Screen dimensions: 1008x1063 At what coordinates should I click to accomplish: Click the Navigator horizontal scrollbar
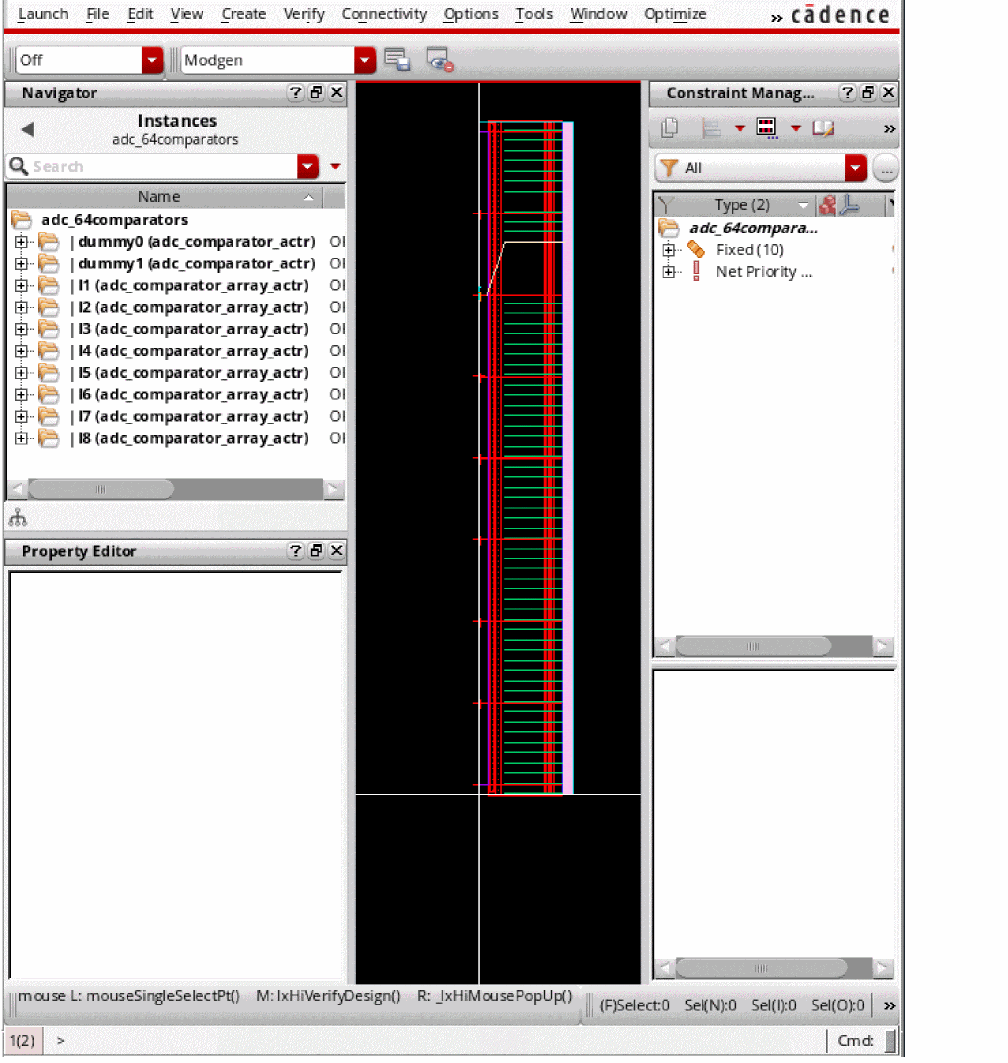(100, 489)
